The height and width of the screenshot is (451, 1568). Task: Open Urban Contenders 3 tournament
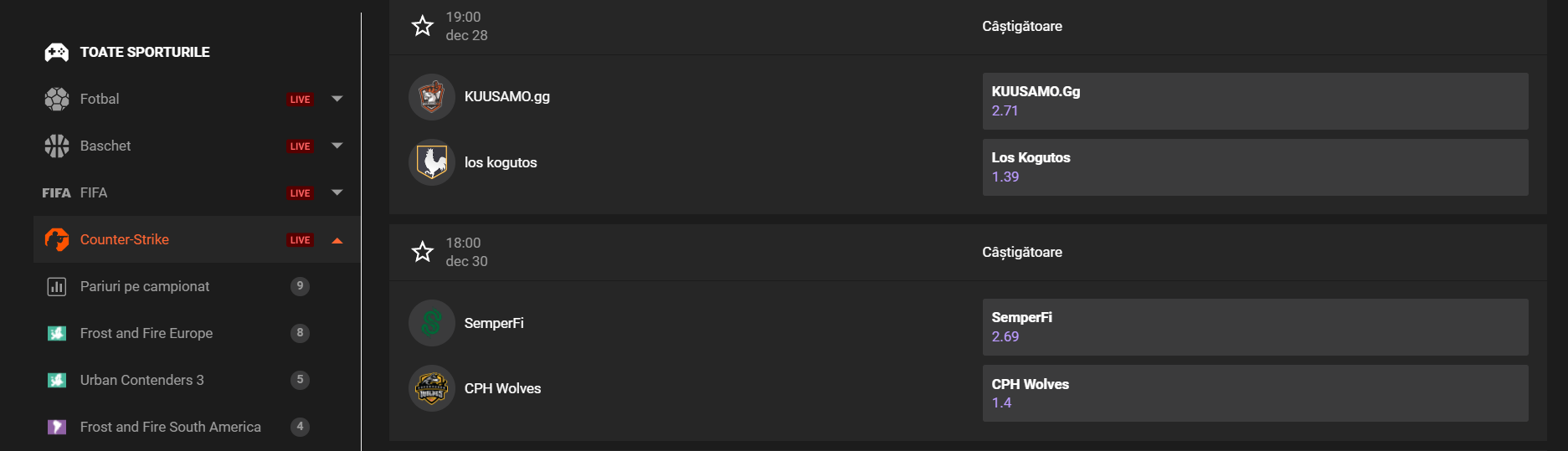point(142,380)
